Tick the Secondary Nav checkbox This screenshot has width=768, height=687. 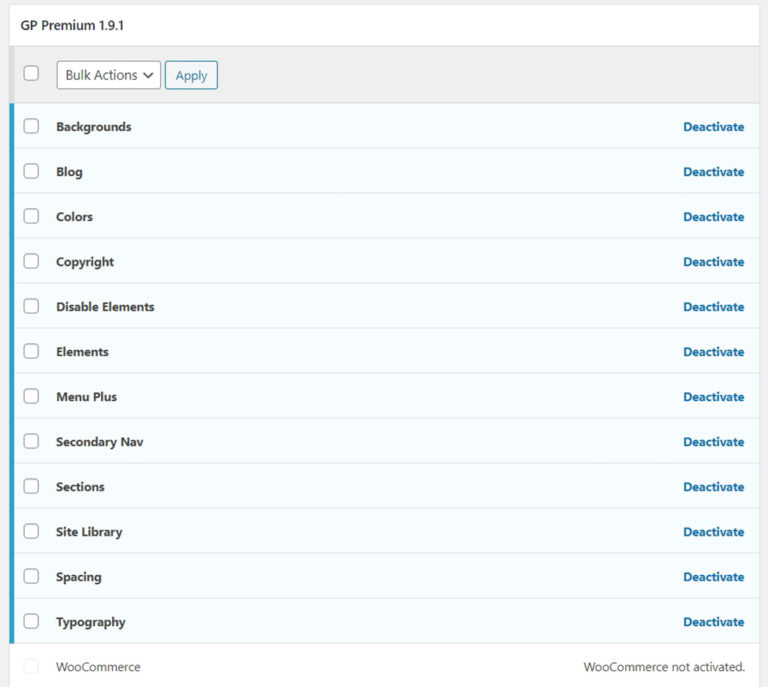click(x=31, y=442)
